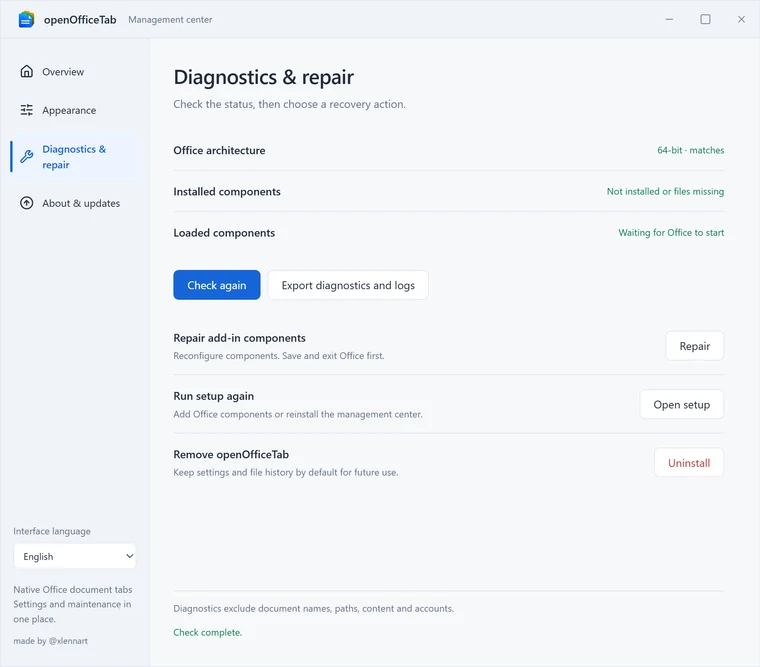The image size is (760, 667).
Task: Click Open setup
Action: [681, 404]
